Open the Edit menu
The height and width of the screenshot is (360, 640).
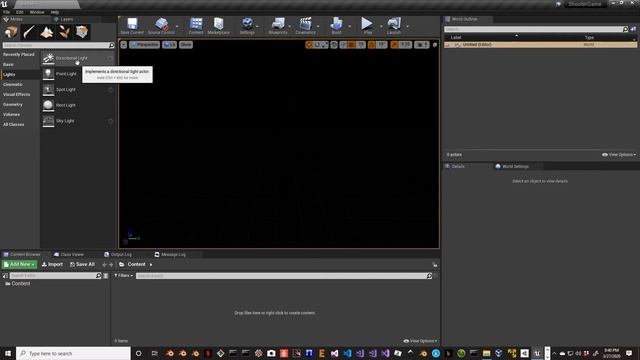tap(20, 12)
